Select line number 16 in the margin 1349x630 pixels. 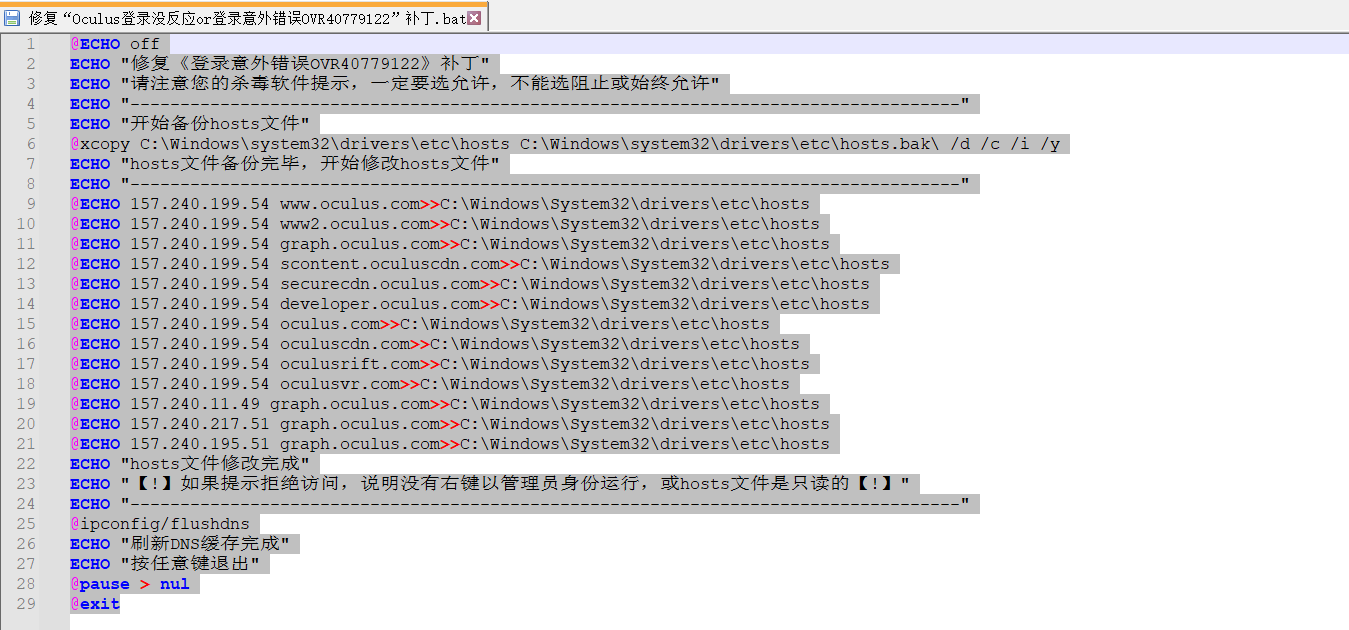point(26,344)
